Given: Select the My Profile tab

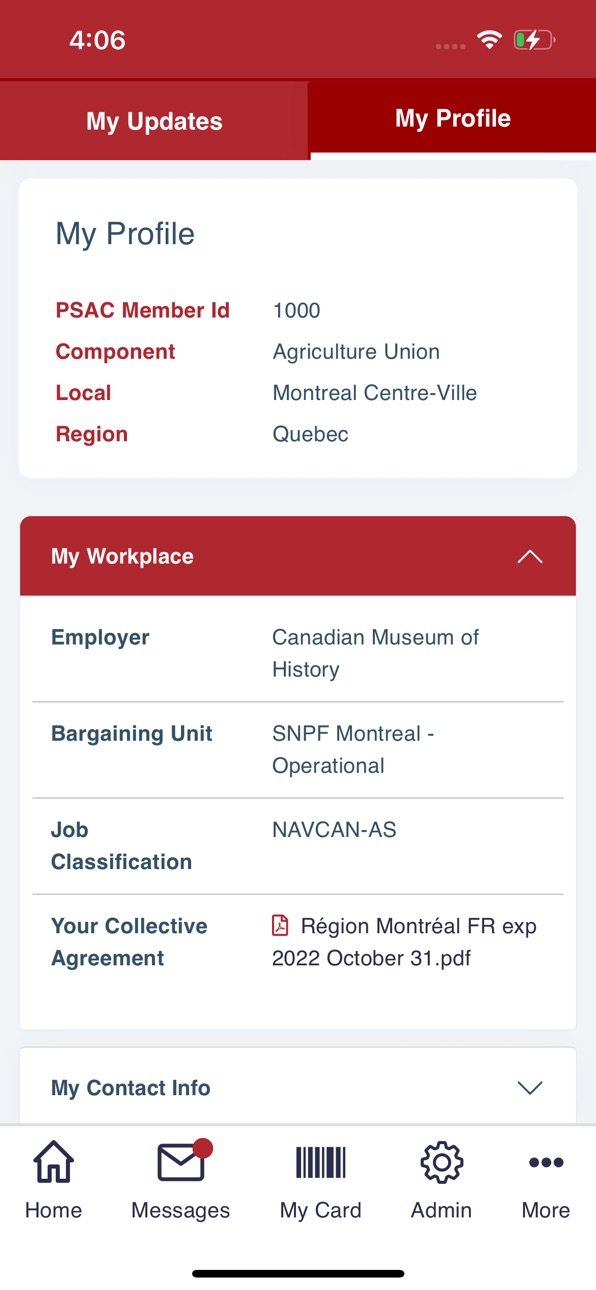Looking at the screenshot, I should pos(453,118).
